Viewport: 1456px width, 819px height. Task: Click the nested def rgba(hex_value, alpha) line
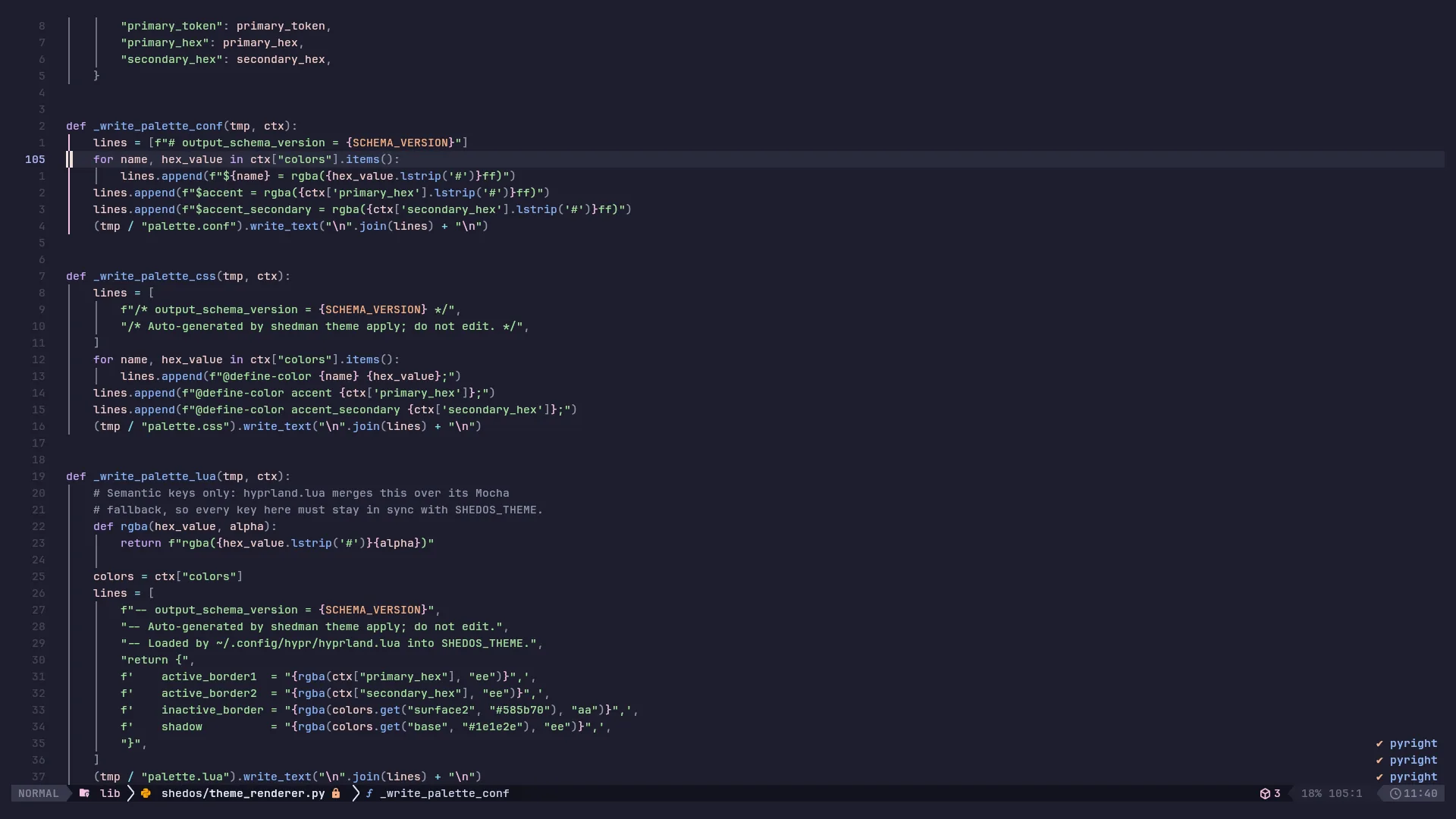coord(185,526)
